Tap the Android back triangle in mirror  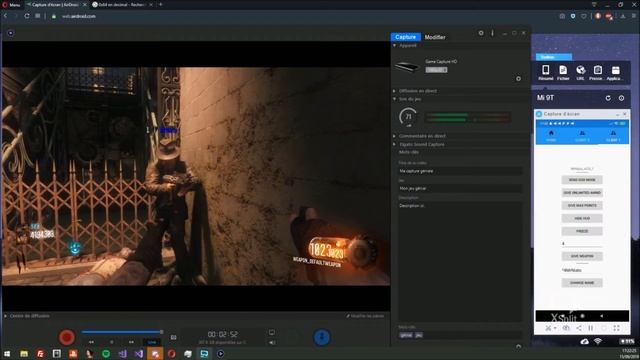pyautogui.click(x=601, y=316)
